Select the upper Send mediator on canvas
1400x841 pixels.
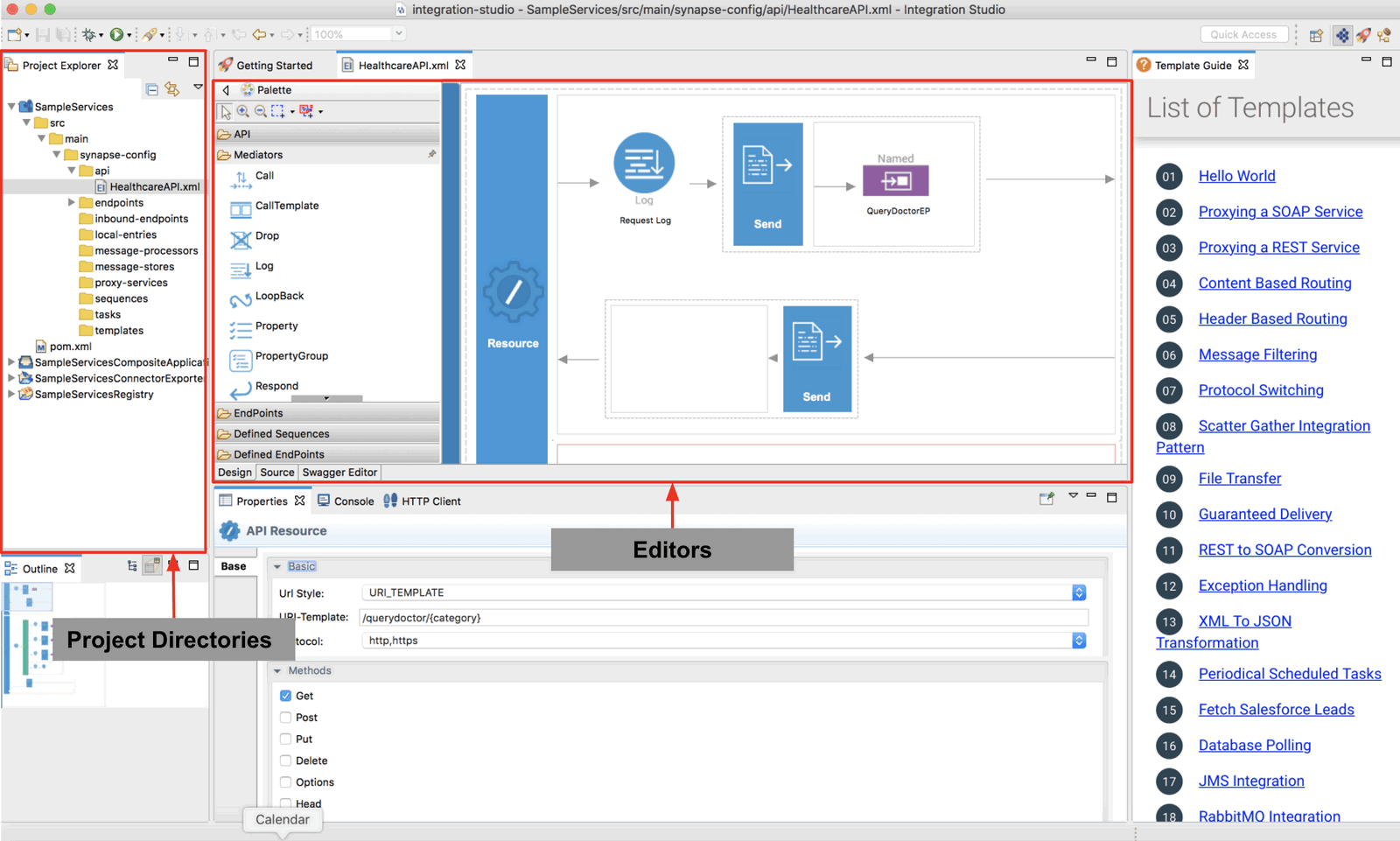click(x=767, y=184)
